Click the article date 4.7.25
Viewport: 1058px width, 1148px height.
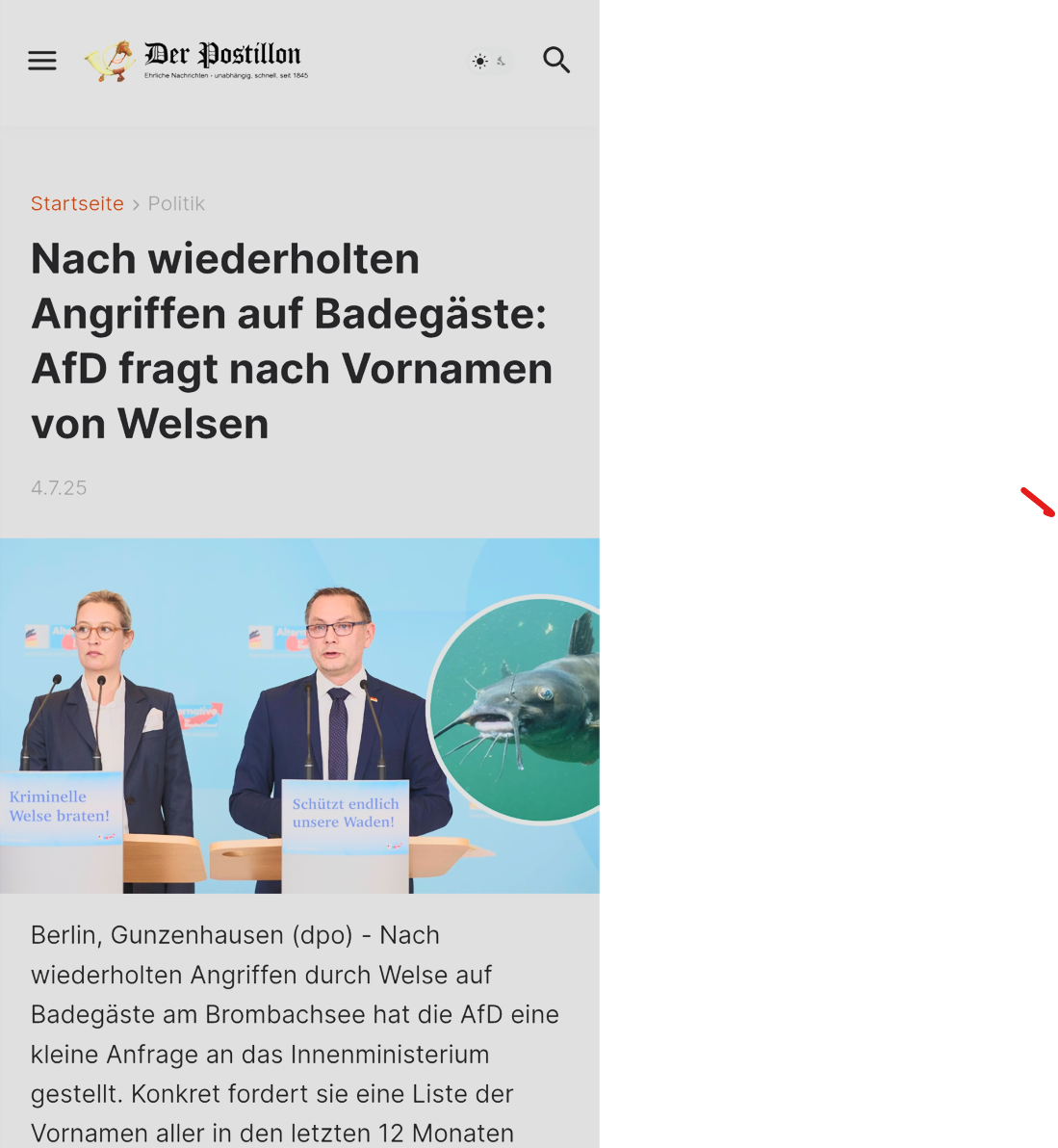pos(59,487)
